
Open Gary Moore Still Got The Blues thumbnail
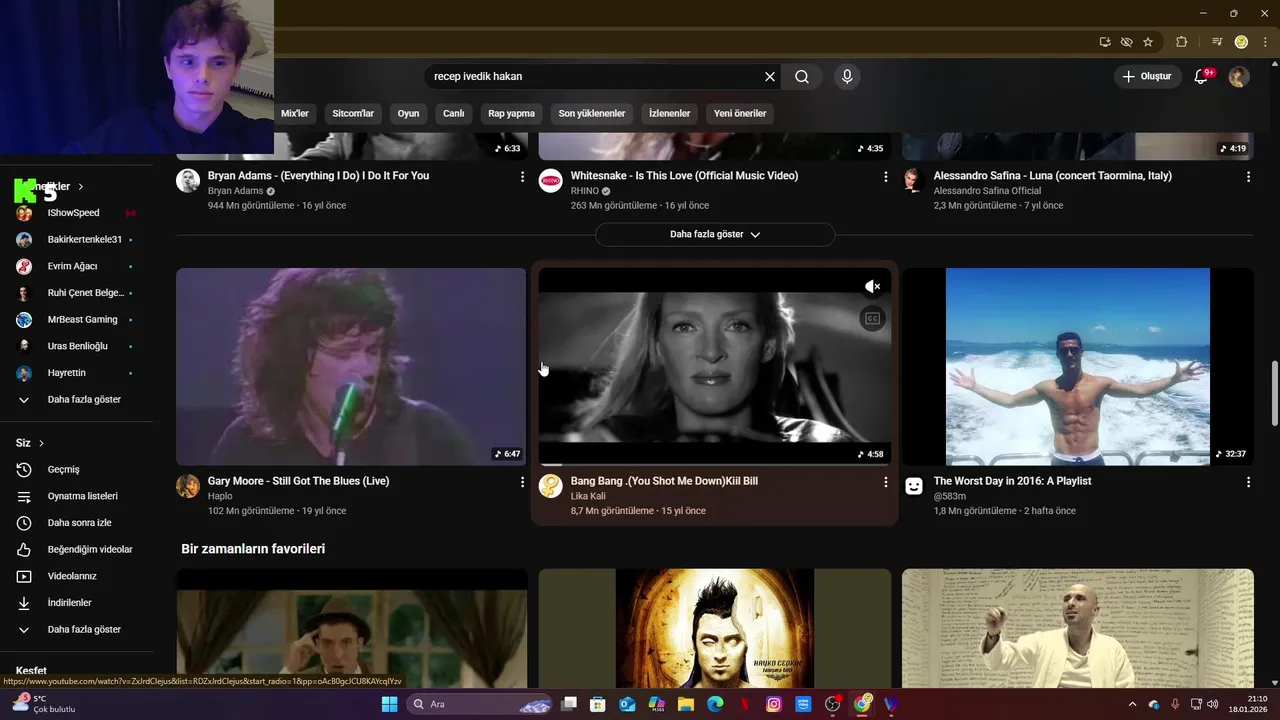351,366
